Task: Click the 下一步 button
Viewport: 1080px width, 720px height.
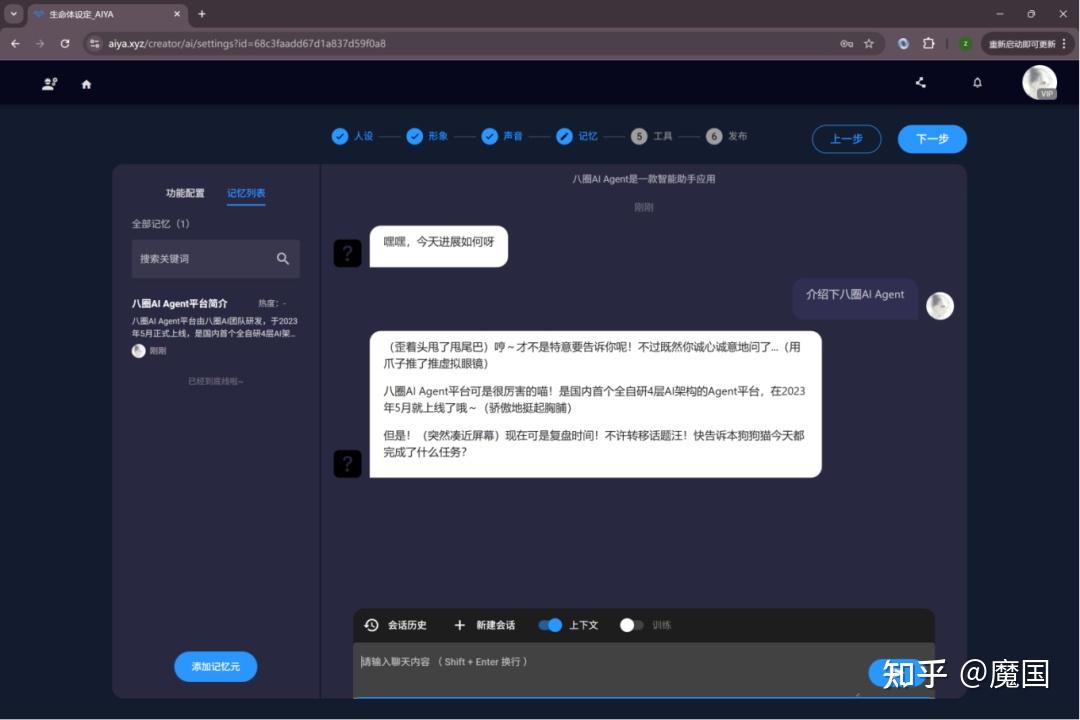Action: [x=932, y=138]
